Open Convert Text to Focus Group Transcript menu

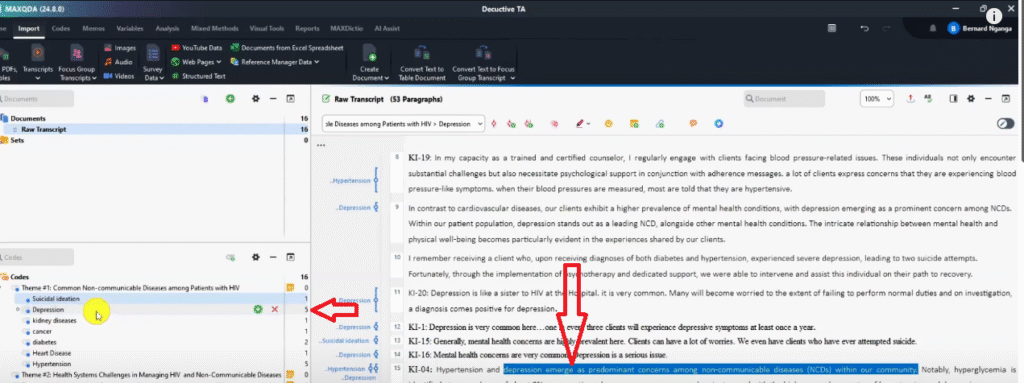pyautogui.click(x=483, y=63)
